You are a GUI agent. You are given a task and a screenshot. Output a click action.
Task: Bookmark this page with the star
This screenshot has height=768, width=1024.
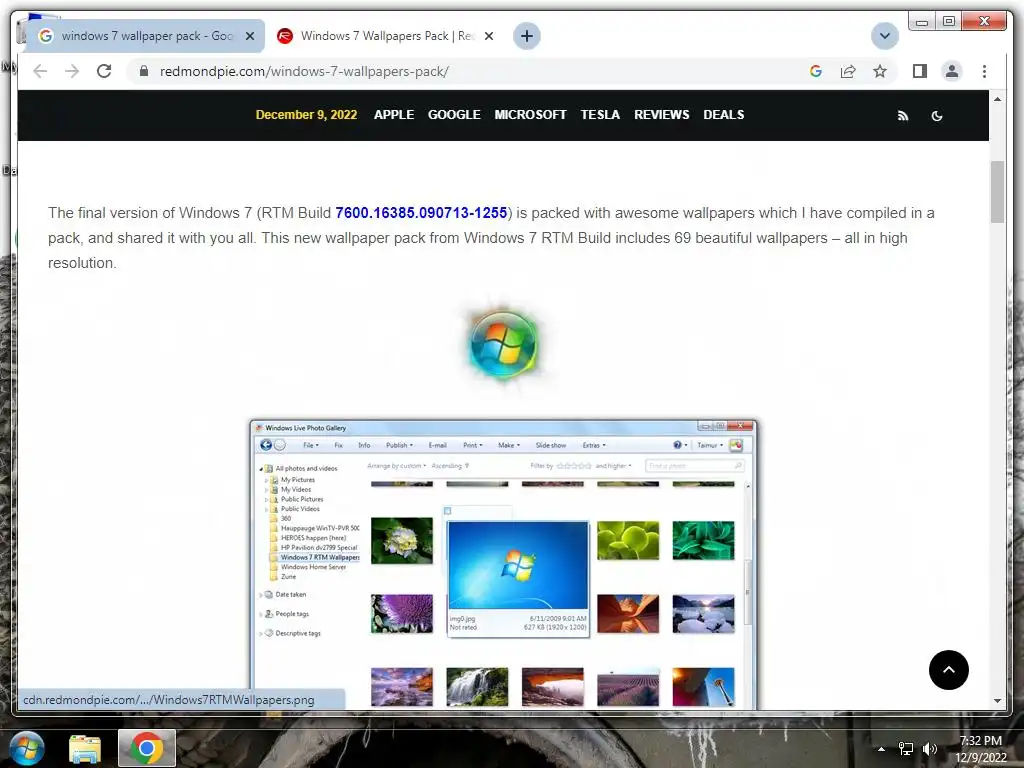coord(880,71)
